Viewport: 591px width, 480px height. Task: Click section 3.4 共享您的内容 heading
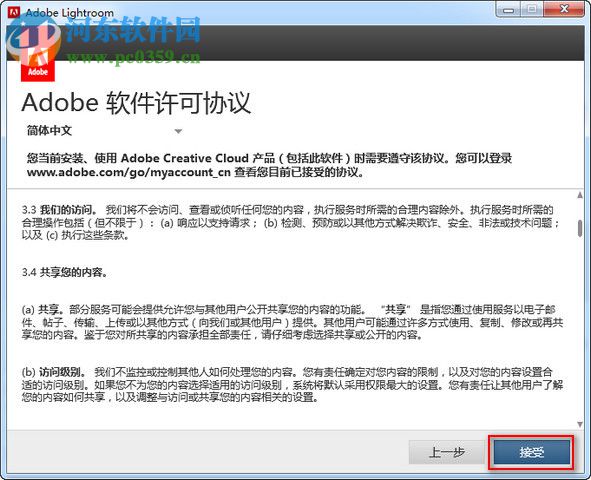click(x=65, y=272)
